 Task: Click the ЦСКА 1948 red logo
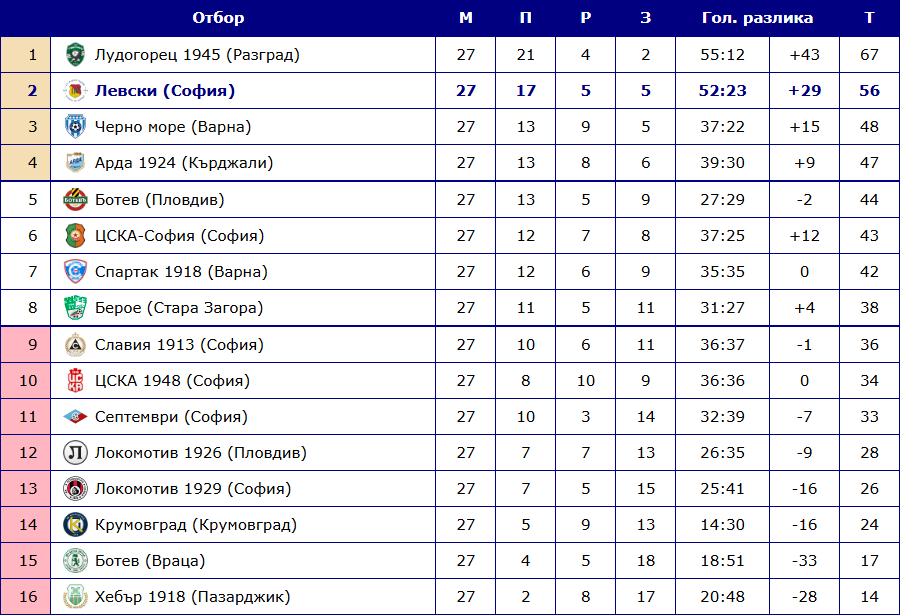[75, 381]
